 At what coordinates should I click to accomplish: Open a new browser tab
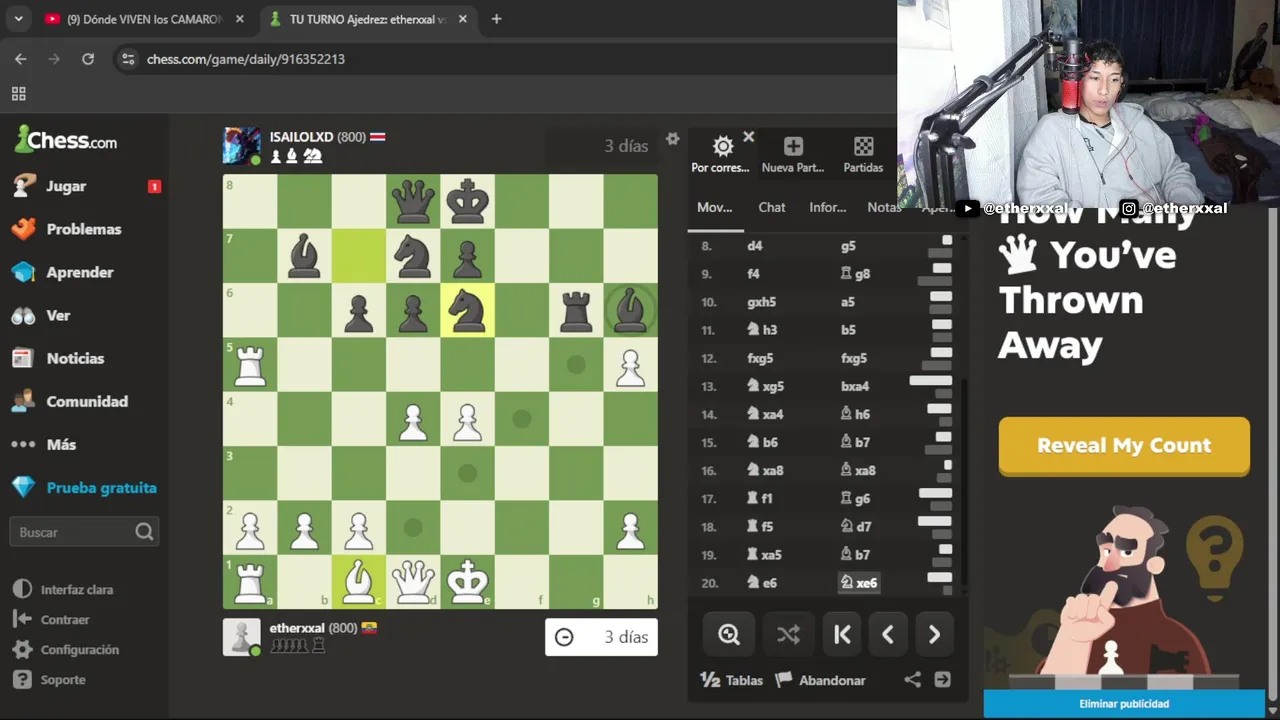496,19
